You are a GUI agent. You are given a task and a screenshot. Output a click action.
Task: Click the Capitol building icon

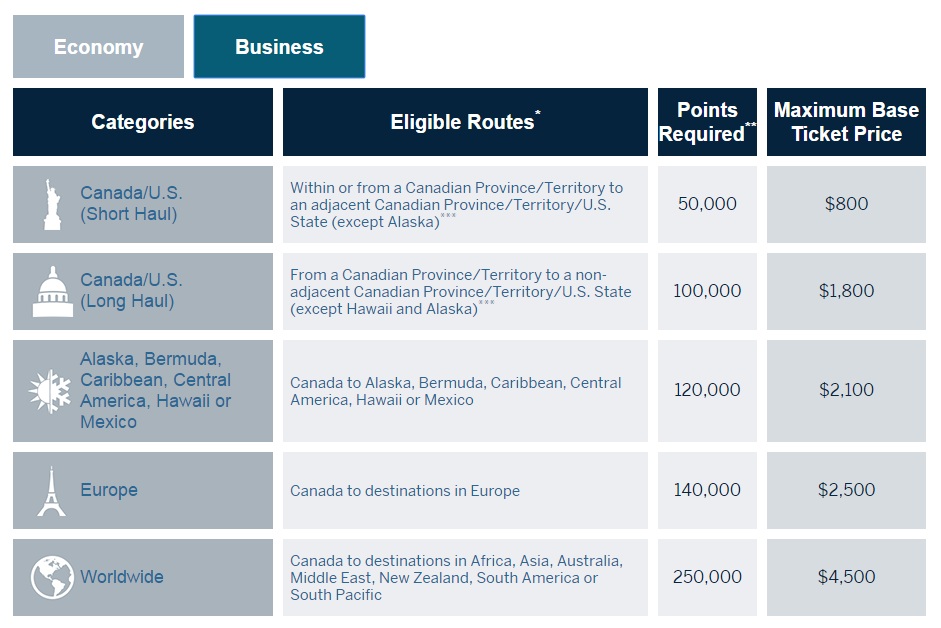(x=51, y=291)
